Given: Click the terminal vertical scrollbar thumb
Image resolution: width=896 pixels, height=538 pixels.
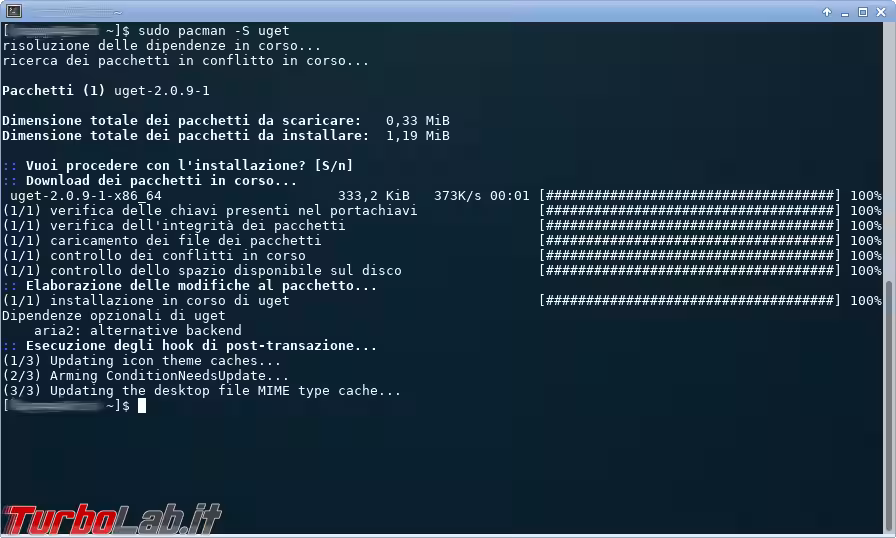Looking at the screenshot, I should pos(889,405).
